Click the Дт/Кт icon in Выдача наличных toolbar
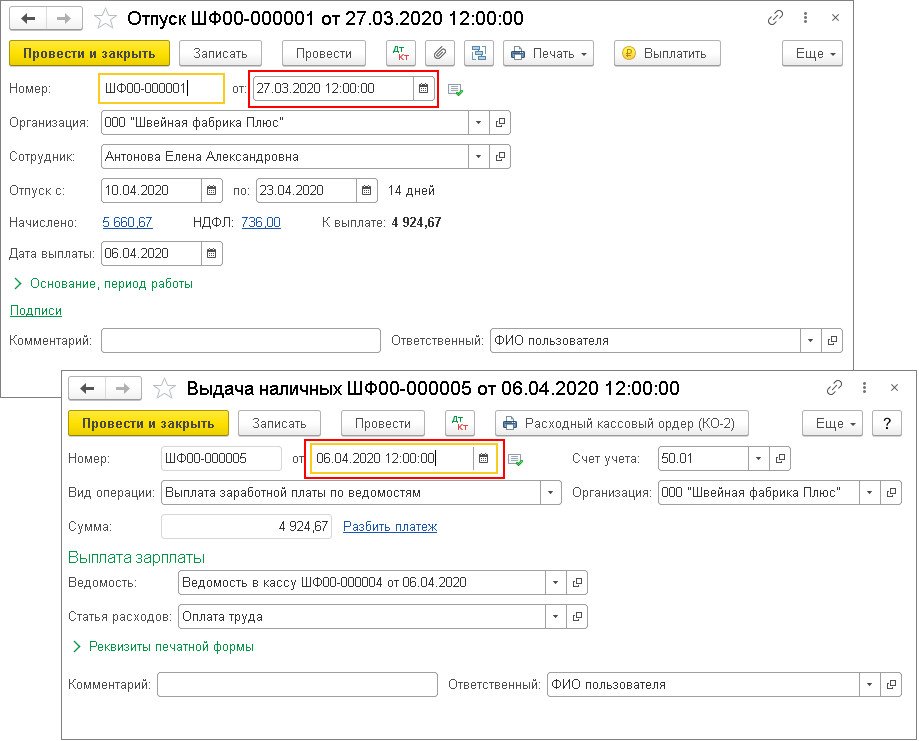Viewport: 919px width, 741px height. pyautogui.click(x=460, y=424)
